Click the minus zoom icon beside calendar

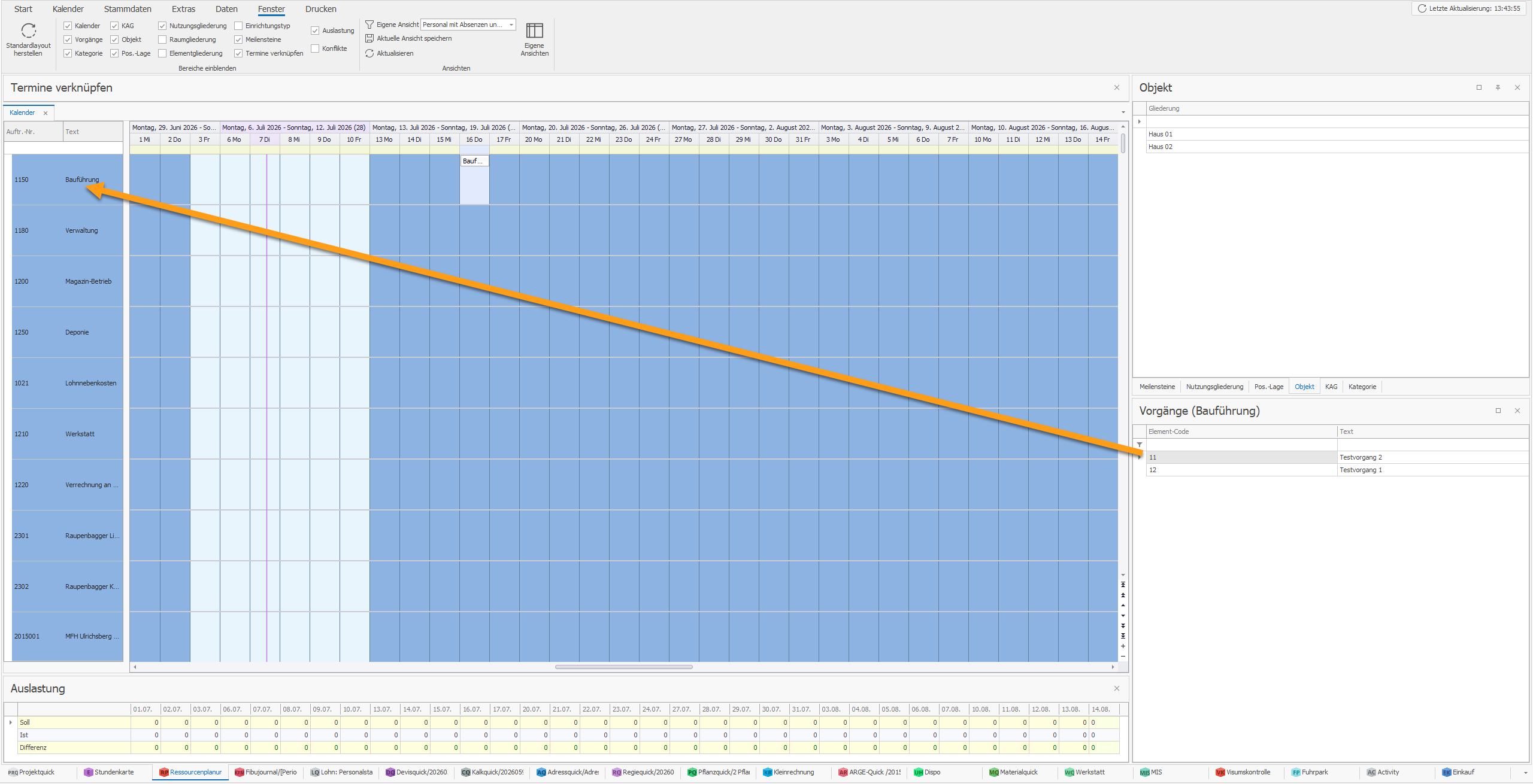[1123, 657]
